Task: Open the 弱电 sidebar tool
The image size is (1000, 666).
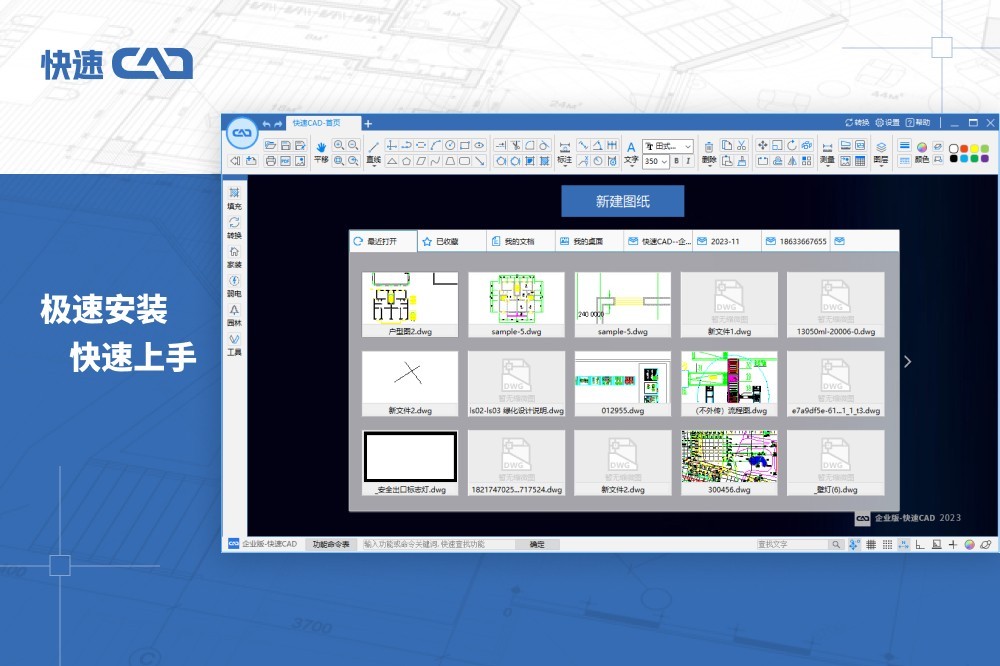Action: click(234, 286)
